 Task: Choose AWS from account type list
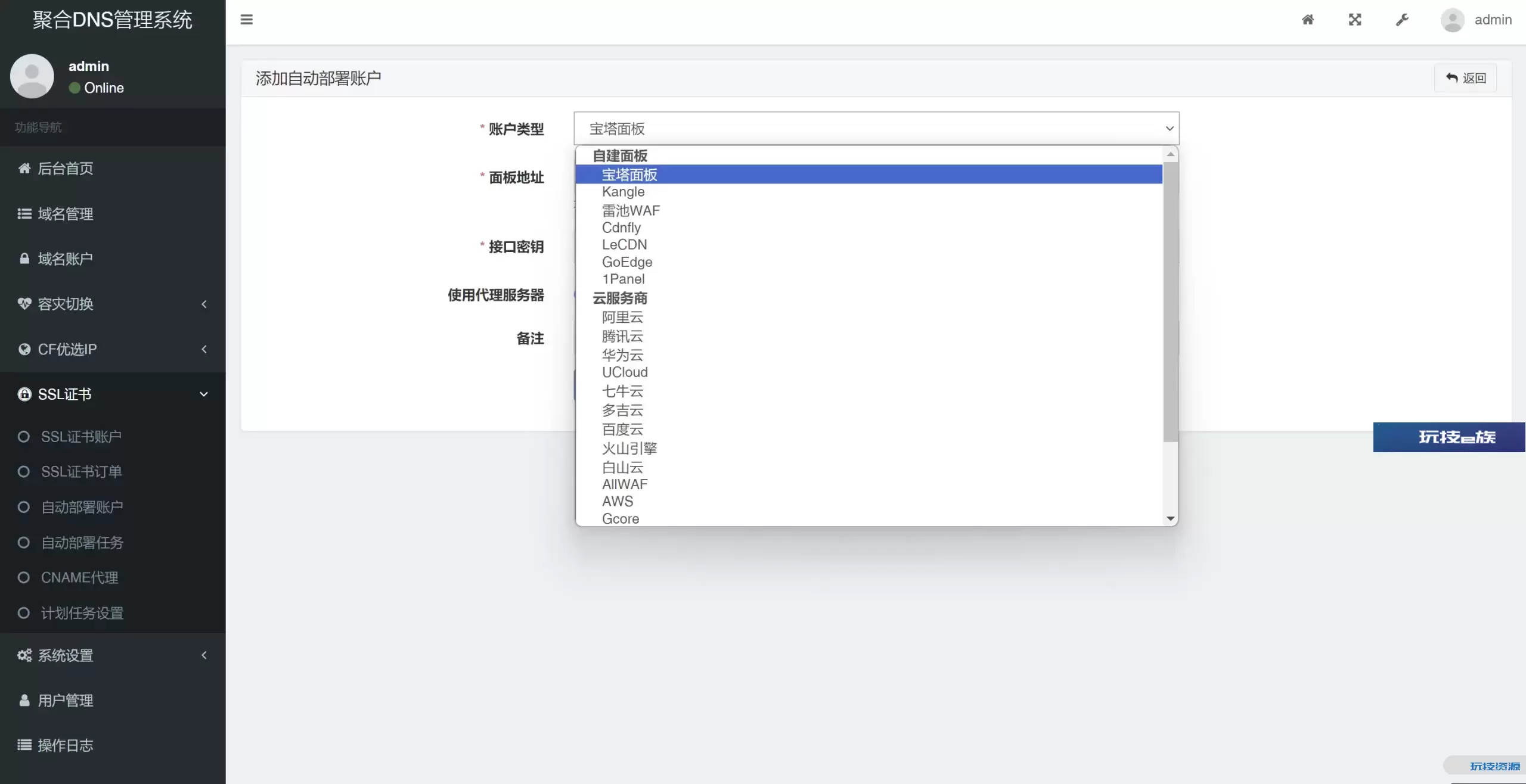(x=869, y=502)
